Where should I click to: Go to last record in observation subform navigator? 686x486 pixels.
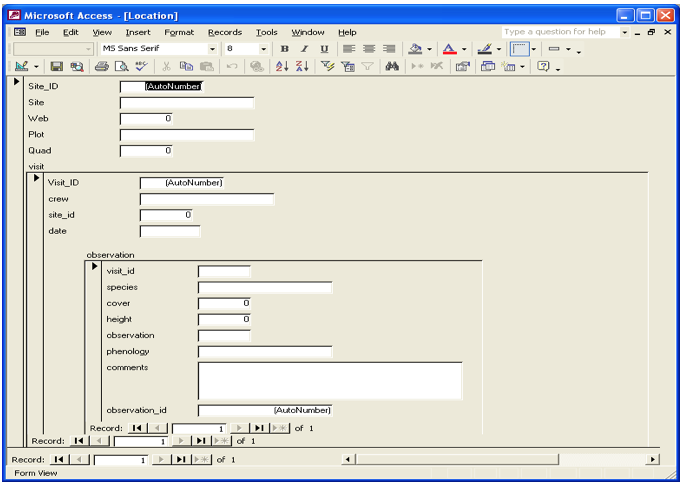pos(259,428)
